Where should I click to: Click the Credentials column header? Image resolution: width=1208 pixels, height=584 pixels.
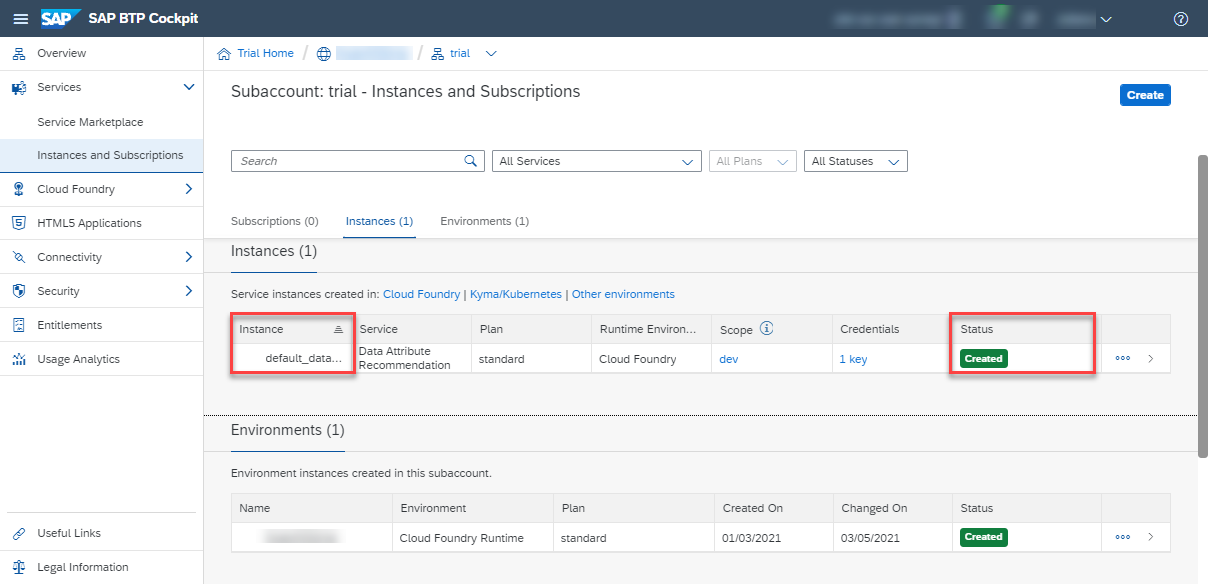[x=890, y=329]
